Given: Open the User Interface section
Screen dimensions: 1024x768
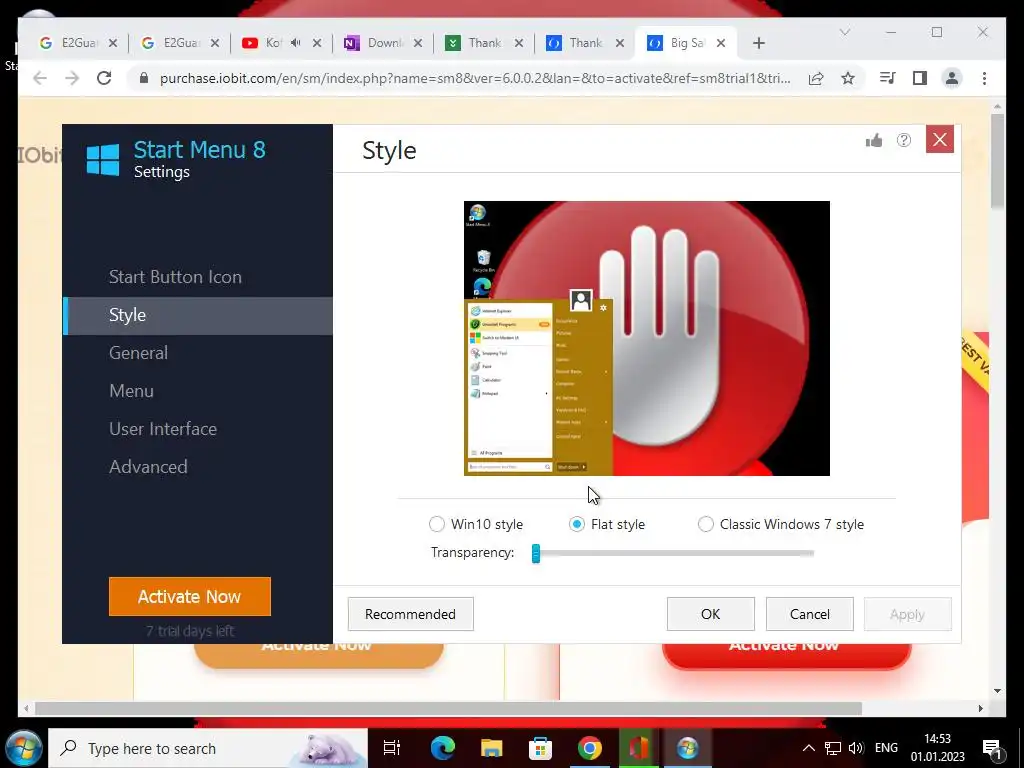Looking at the screenshot, I should 163,429.
